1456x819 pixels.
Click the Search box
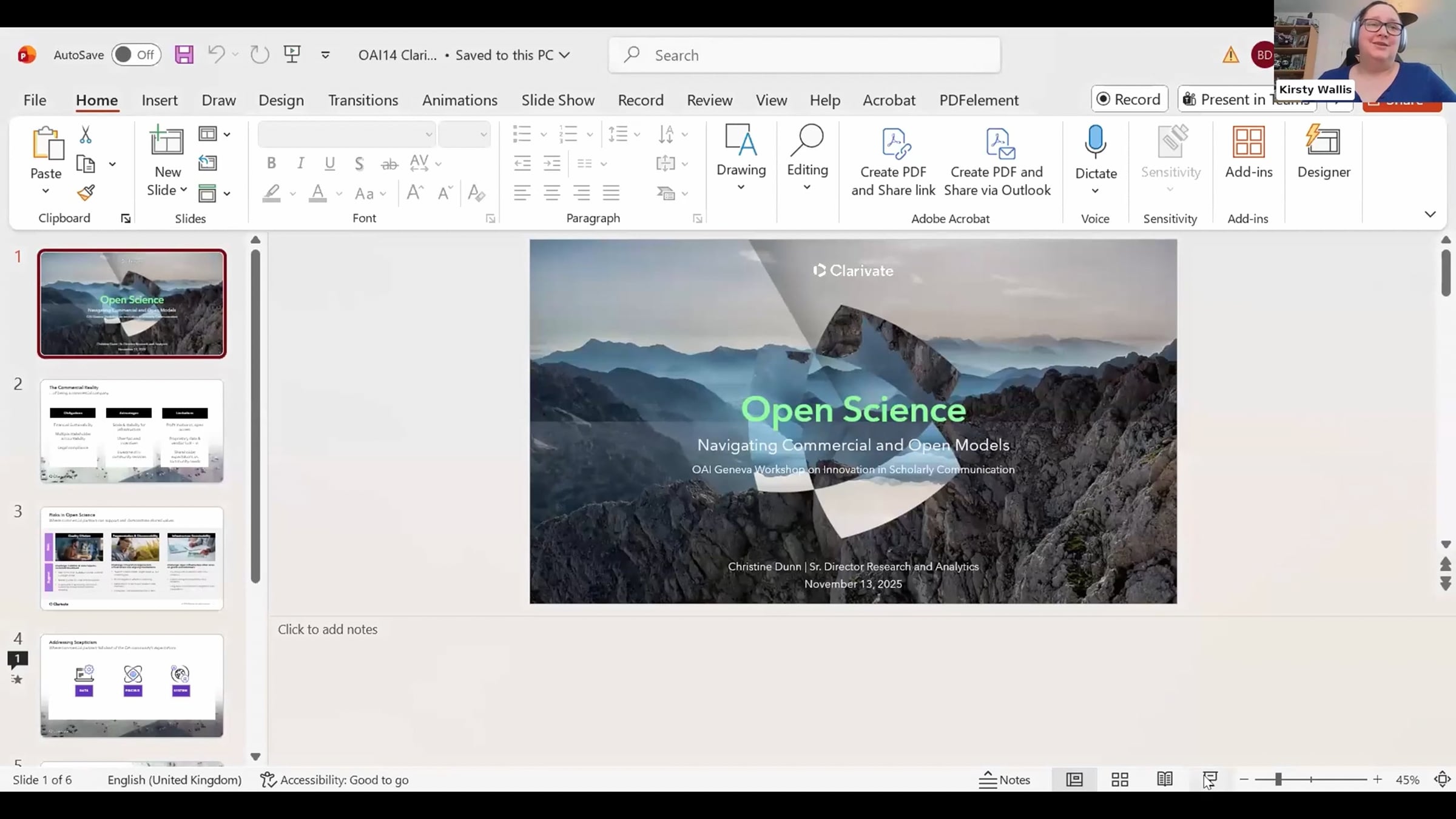point(804,55)
